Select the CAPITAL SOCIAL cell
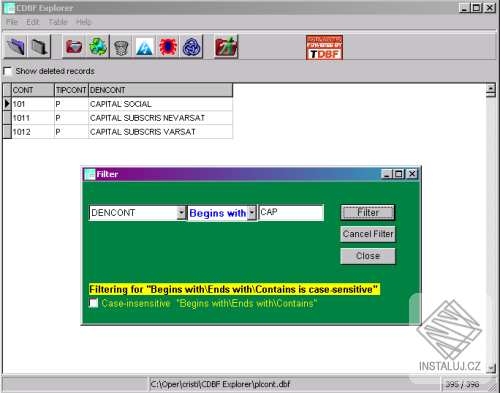 (160, 104)
